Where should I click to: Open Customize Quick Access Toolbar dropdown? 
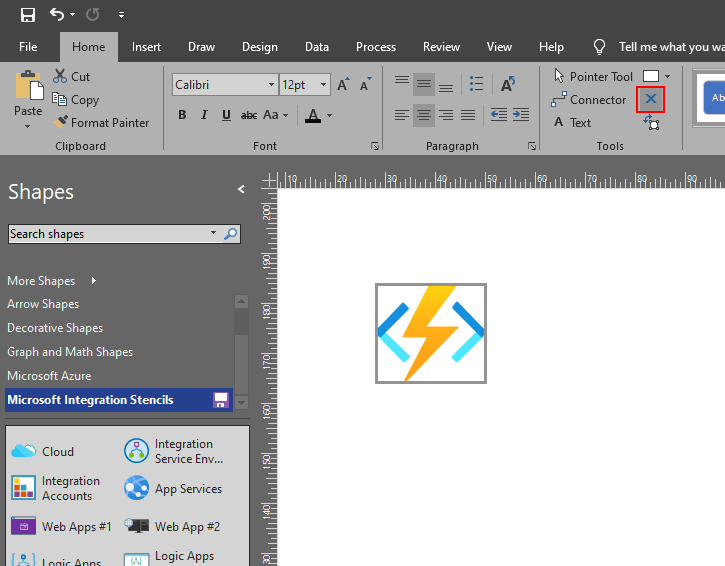(121, 15)
